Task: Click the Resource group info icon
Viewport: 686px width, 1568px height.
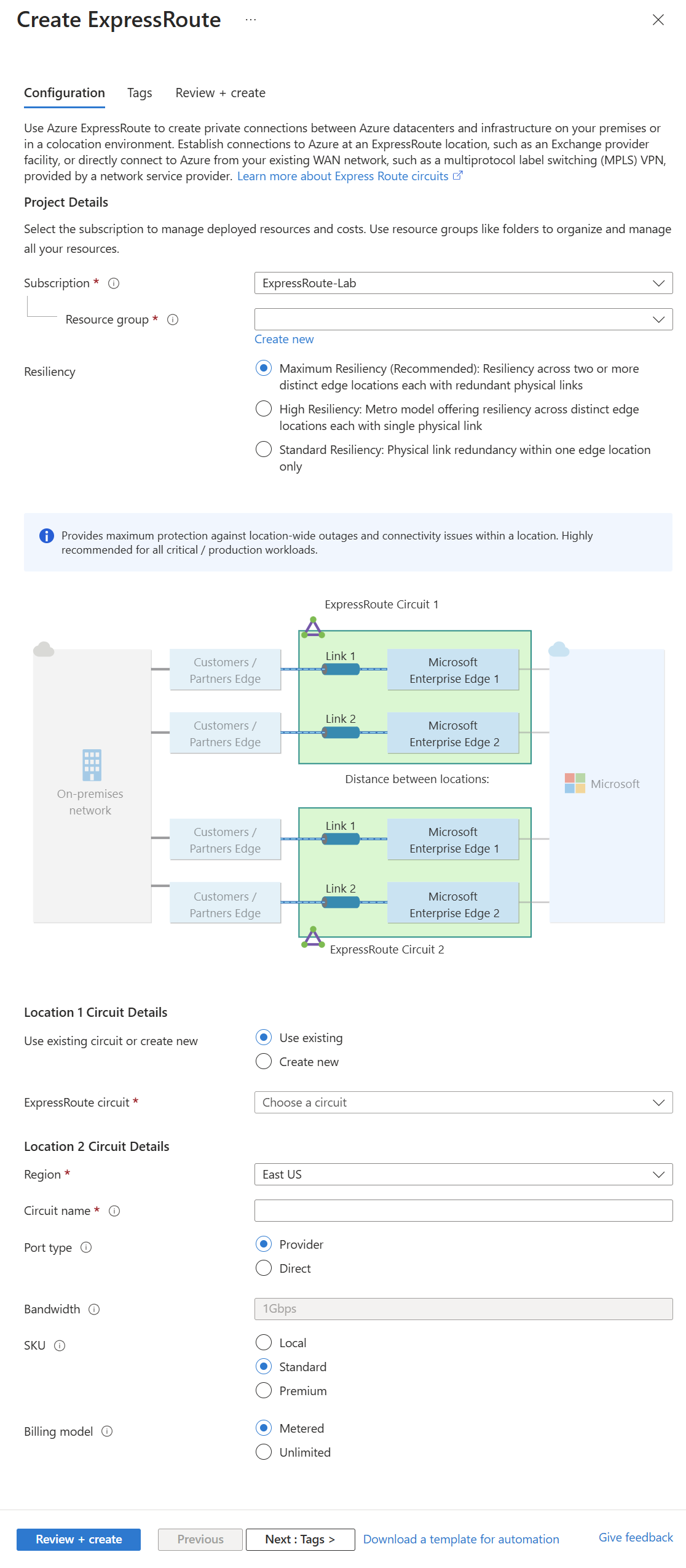Action: pos(173,319)
